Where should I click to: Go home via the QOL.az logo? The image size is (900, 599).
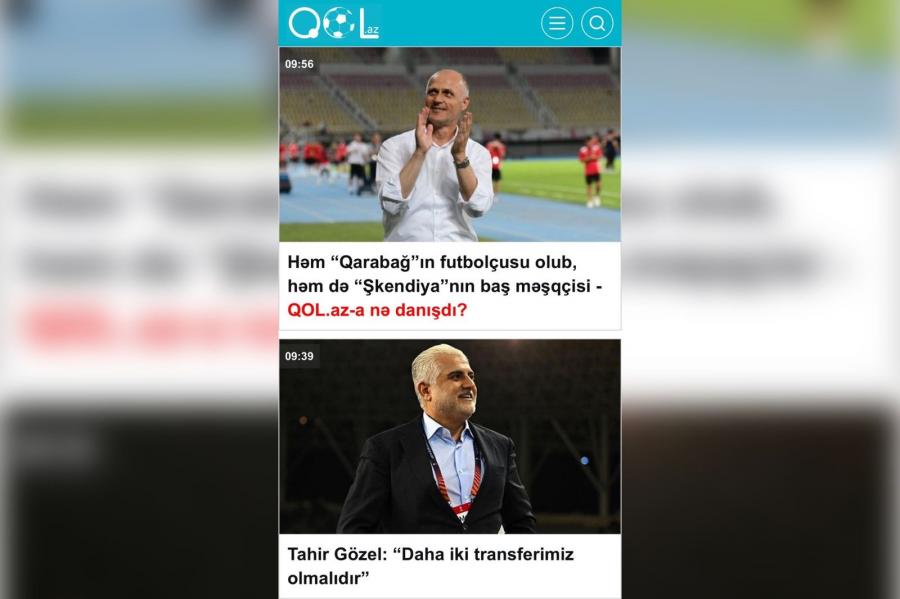333,23
